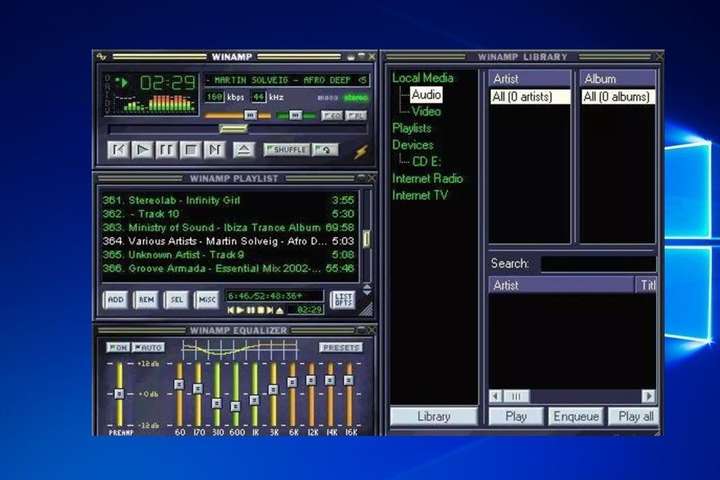Open the playlist MISC options menu
Image resolution: width=720 pixels, height=480 pixels.
click(206, 299)
